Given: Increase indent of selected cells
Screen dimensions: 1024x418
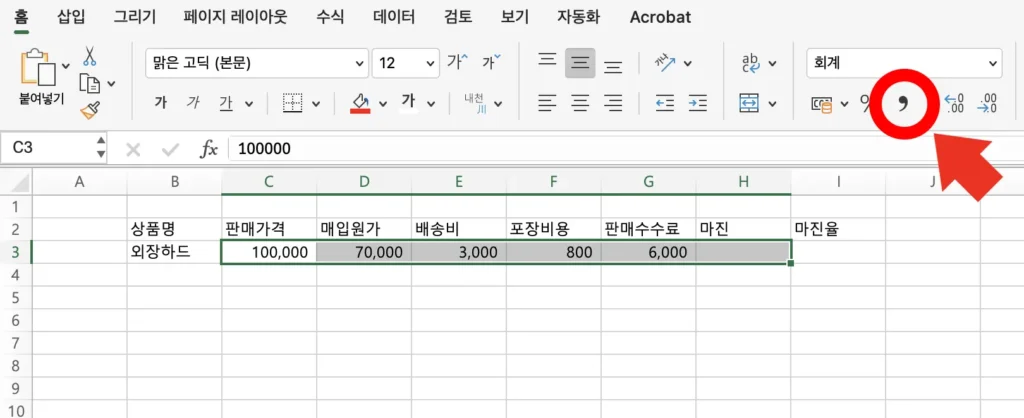Looking at the screenshot, I should tap(697, 103).
